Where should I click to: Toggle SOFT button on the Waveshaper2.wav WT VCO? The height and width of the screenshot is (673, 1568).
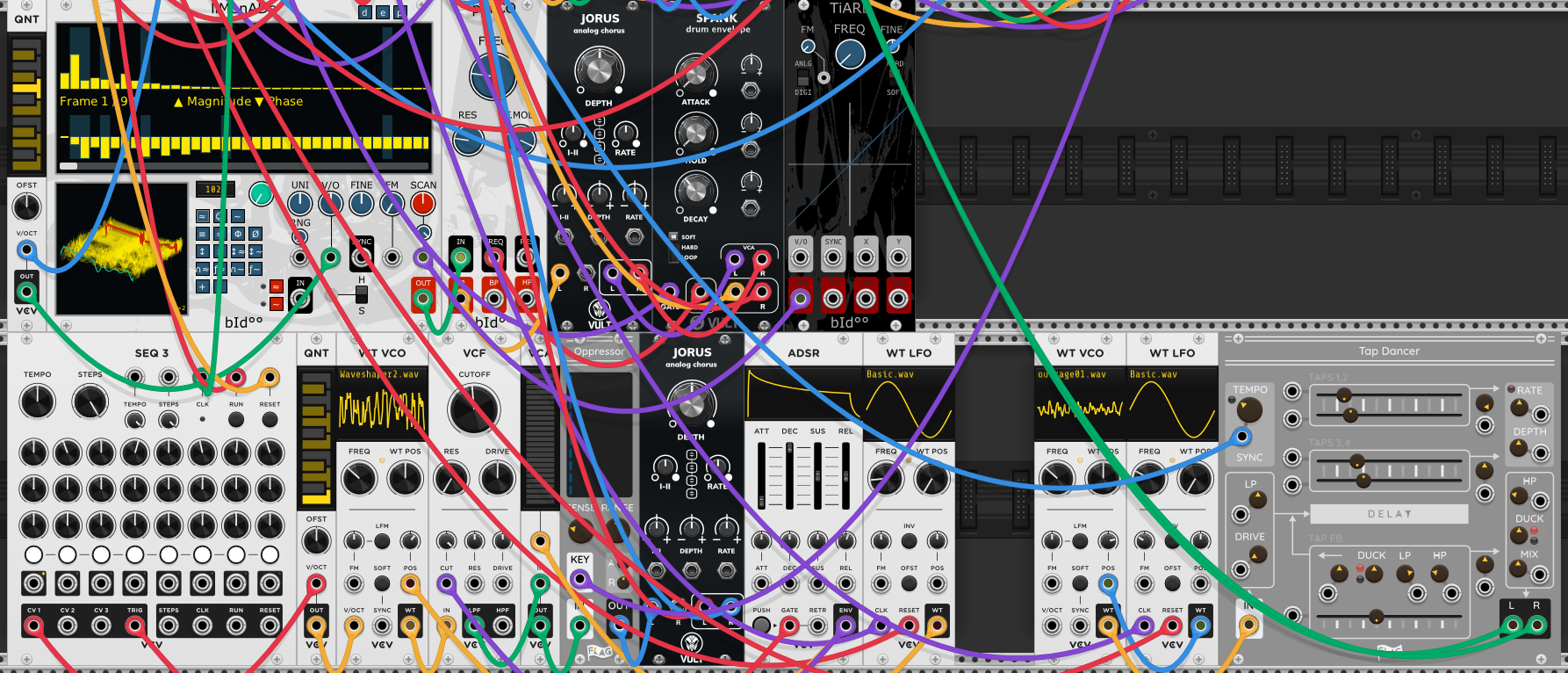coord(382,583)
